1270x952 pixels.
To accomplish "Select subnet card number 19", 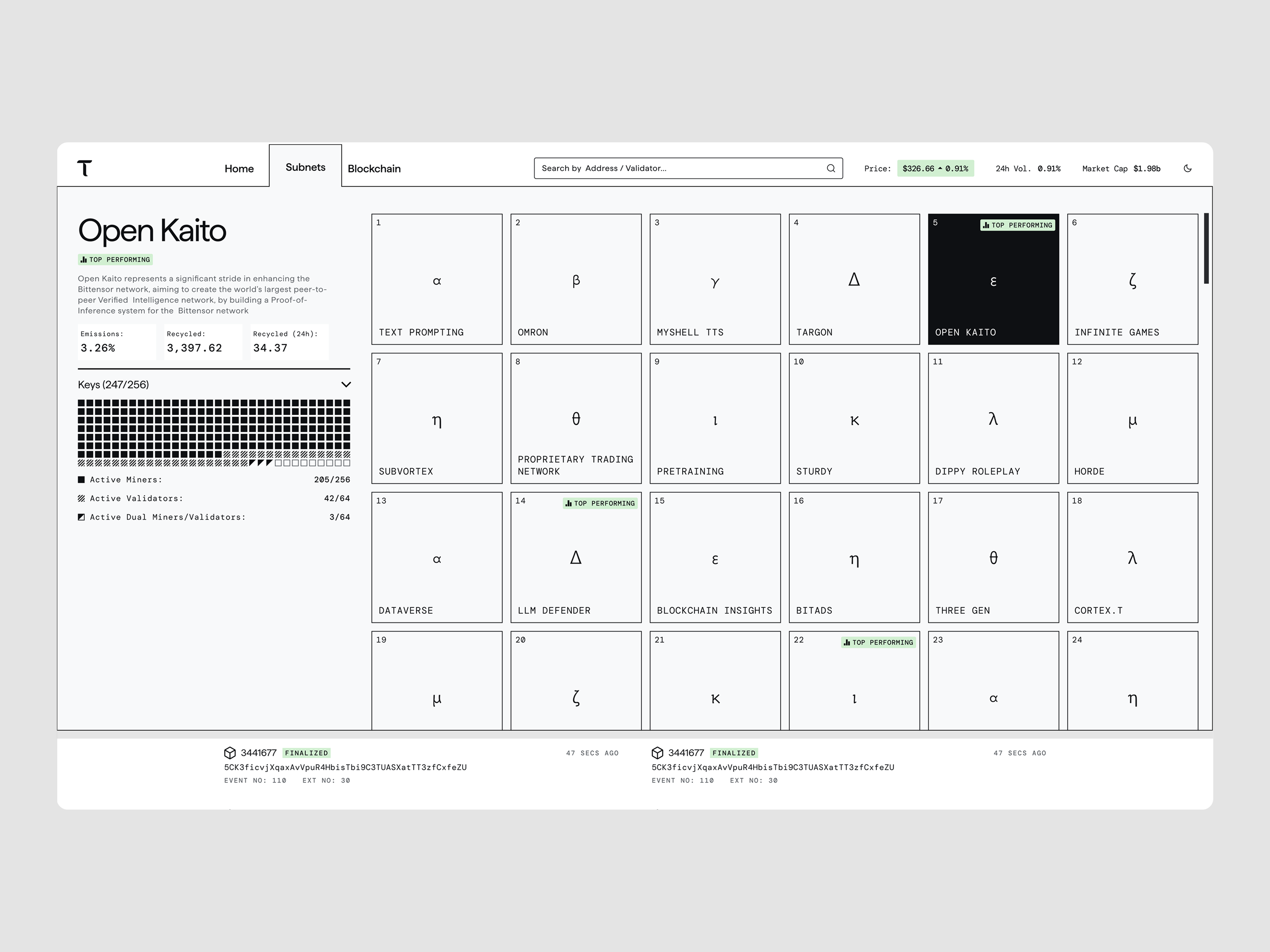I will [x=437, y=680].
